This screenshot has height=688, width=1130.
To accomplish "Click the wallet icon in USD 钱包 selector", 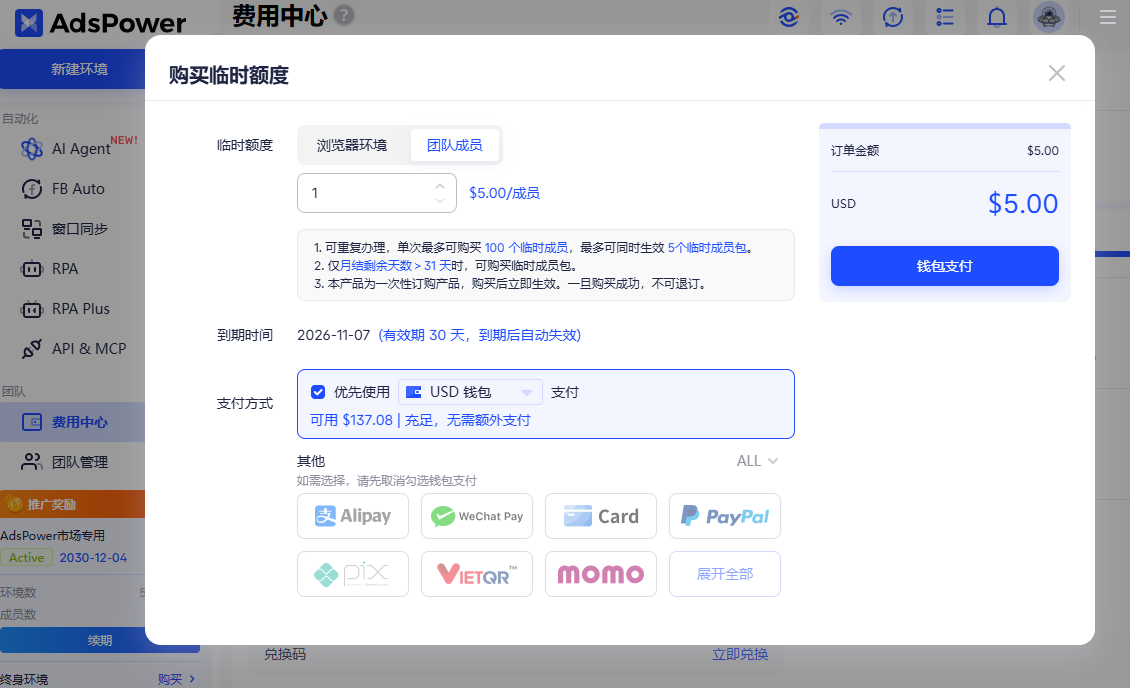I will (414, 392).
